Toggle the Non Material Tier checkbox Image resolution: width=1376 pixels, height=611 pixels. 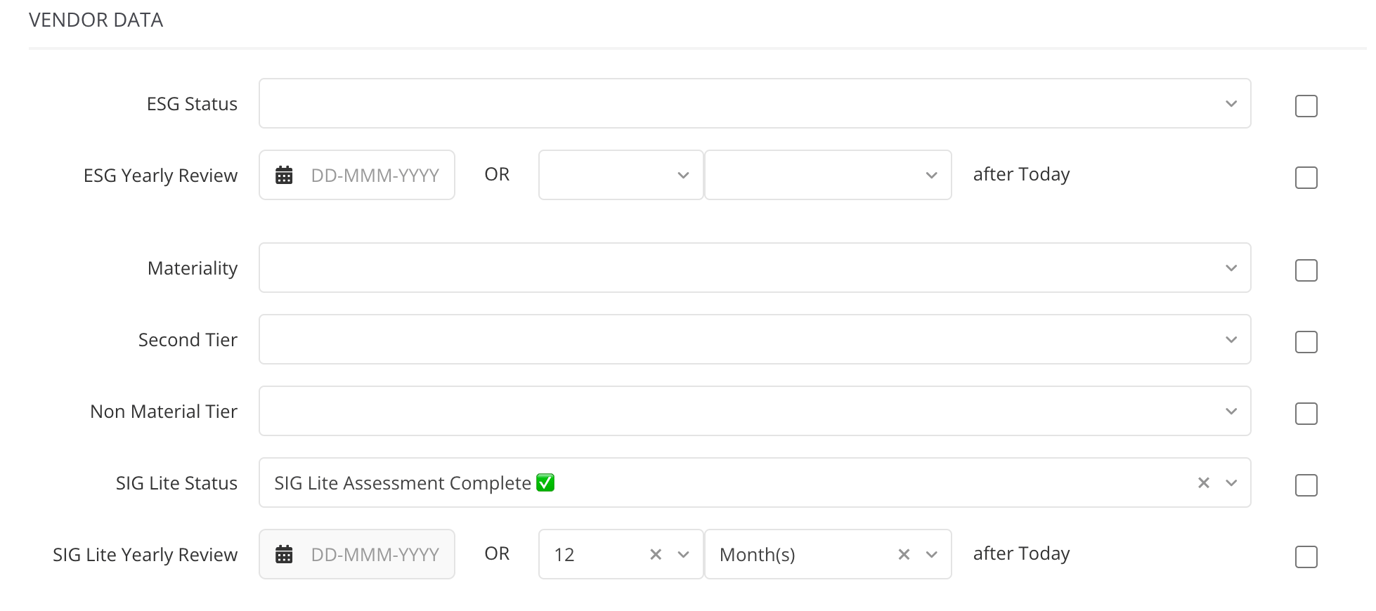[x=1306, y=413]
